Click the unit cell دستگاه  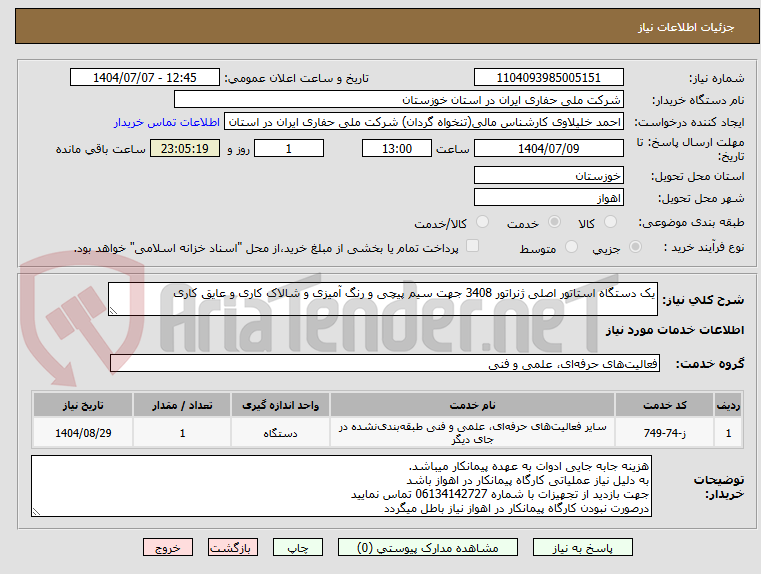point(281,433)
